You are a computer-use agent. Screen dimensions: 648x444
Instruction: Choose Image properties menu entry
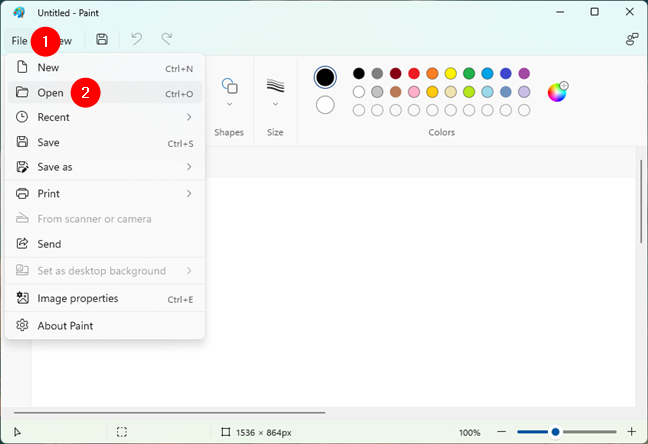tap(105, 298)
